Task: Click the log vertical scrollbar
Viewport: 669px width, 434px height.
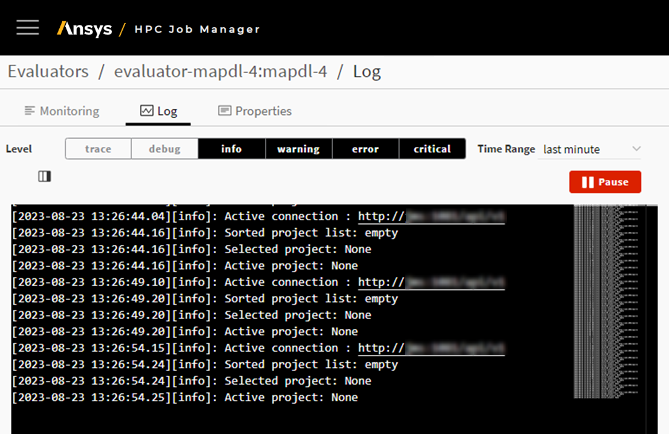Action: pyautogui.click(x=652, y=319)
